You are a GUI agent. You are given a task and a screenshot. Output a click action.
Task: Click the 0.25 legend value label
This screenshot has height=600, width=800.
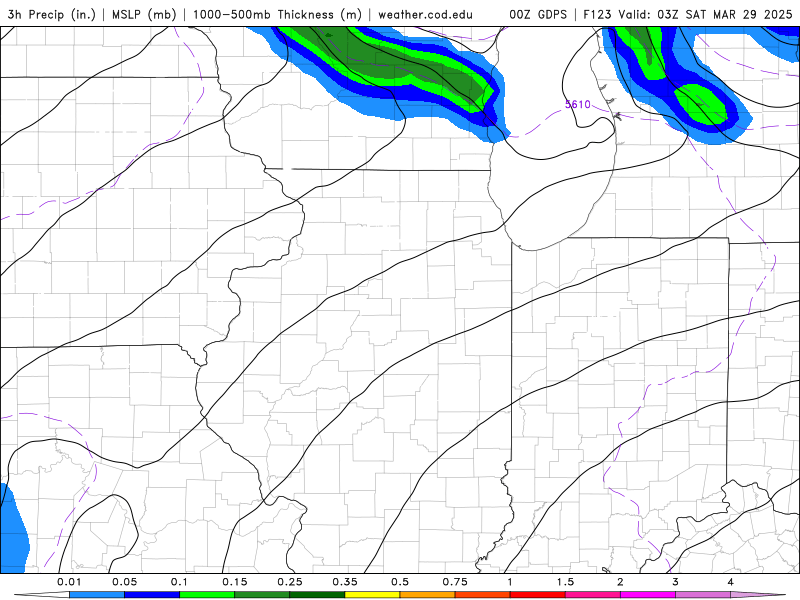[290, 582]
